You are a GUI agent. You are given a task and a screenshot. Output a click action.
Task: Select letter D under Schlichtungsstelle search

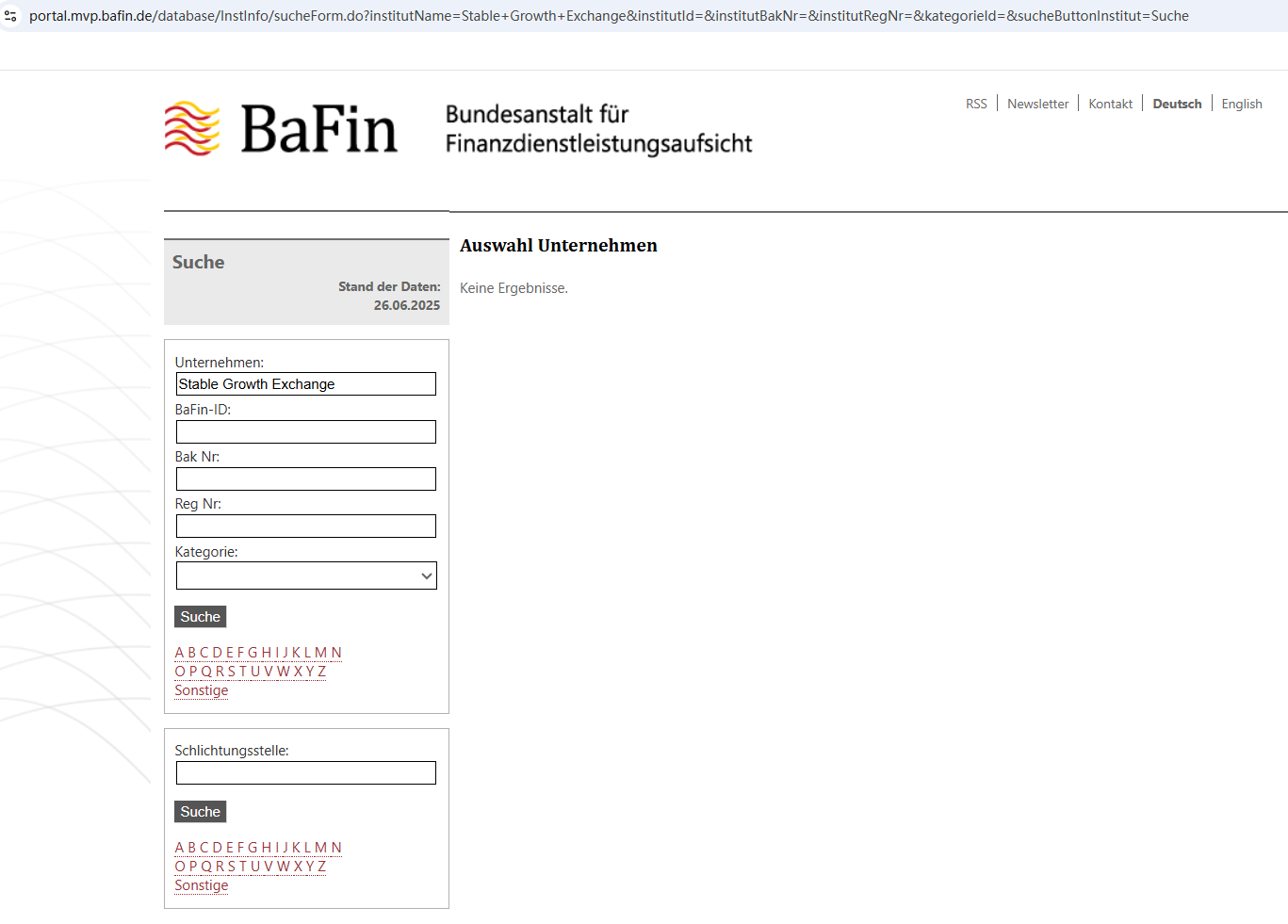(218, 848)
